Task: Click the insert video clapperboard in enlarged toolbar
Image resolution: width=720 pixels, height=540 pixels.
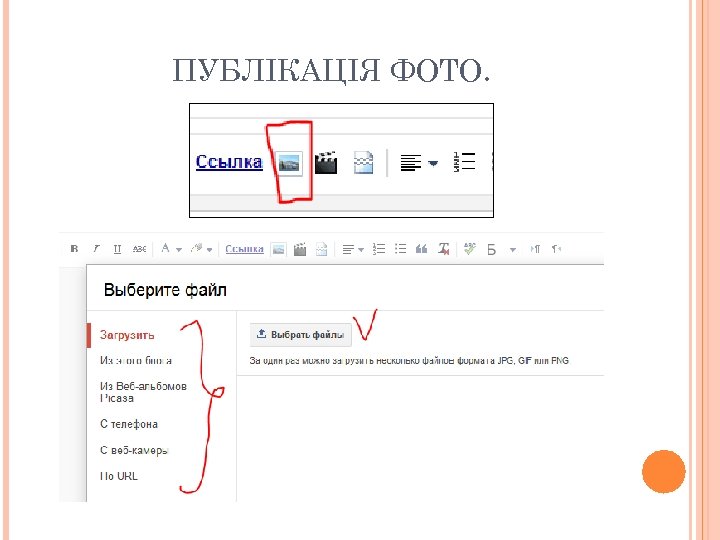Action: tap(326, 163)
